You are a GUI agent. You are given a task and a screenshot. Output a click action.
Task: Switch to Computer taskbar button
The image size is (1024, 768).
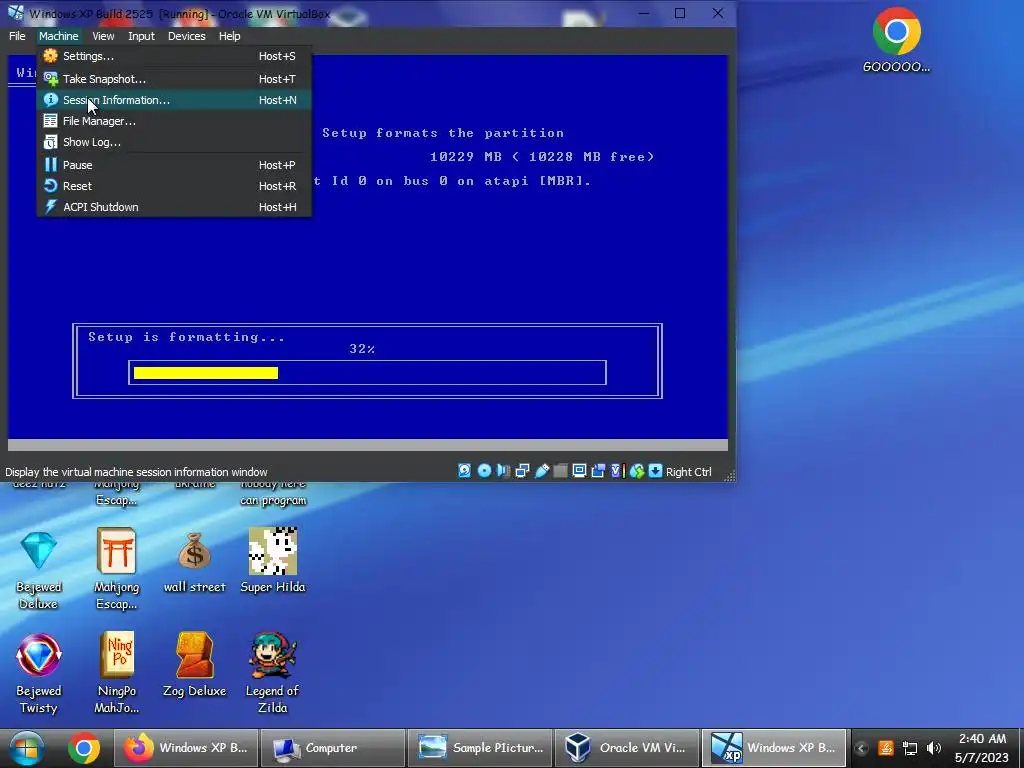tap(332, 748)
